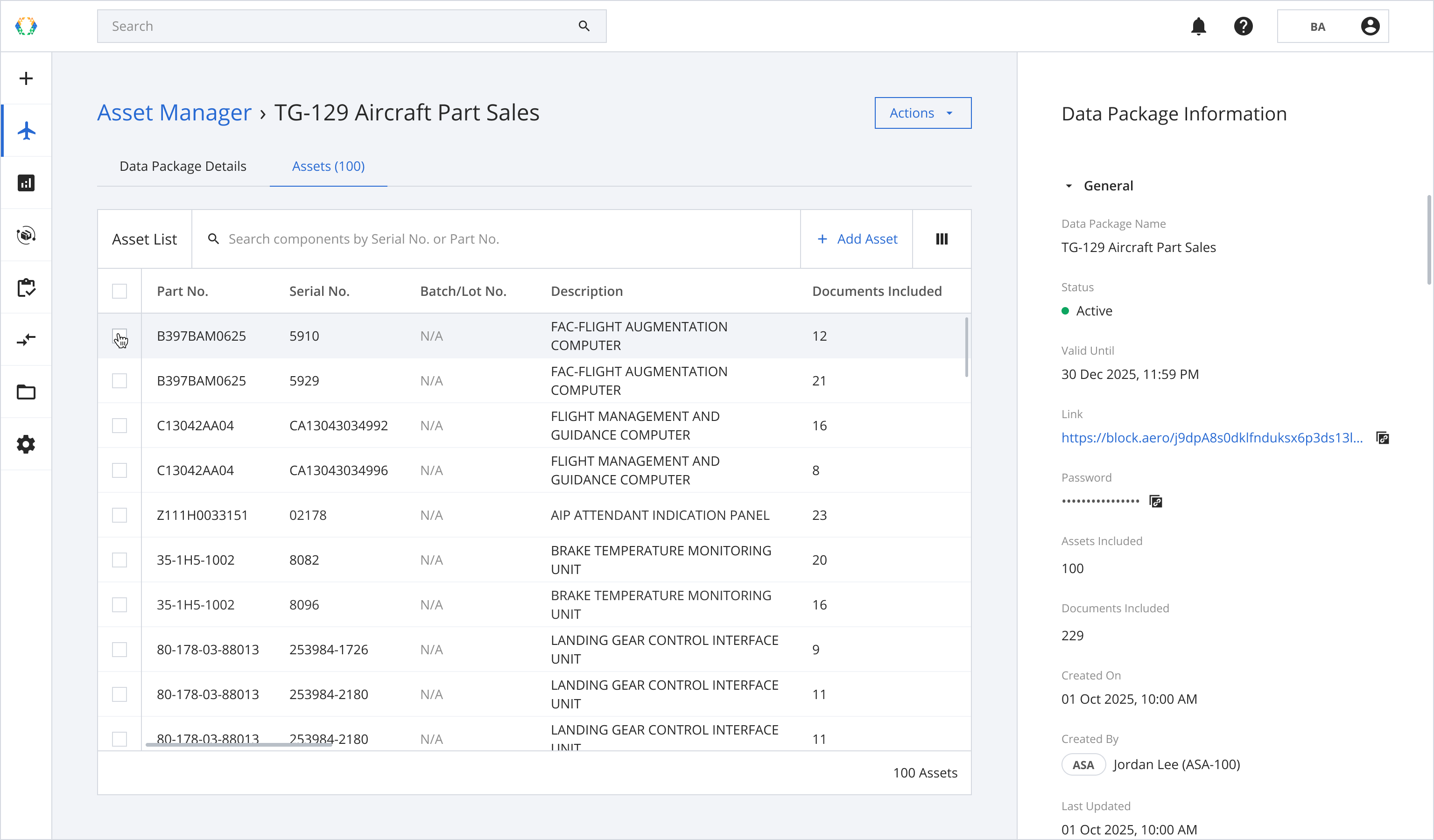Click the asset table horizontal scrollbar

point(239,744)
